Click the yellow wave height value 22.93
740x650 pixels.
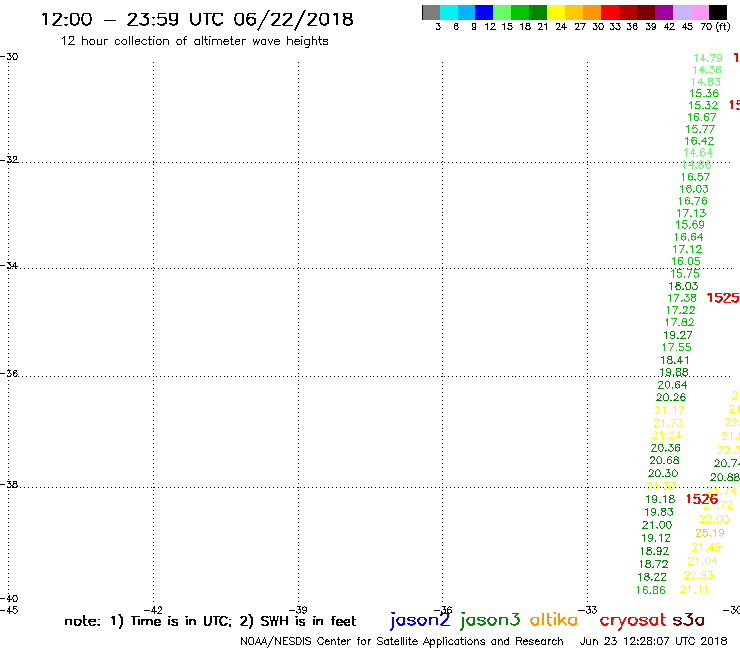pyautogui.click(x=698, y=575)
